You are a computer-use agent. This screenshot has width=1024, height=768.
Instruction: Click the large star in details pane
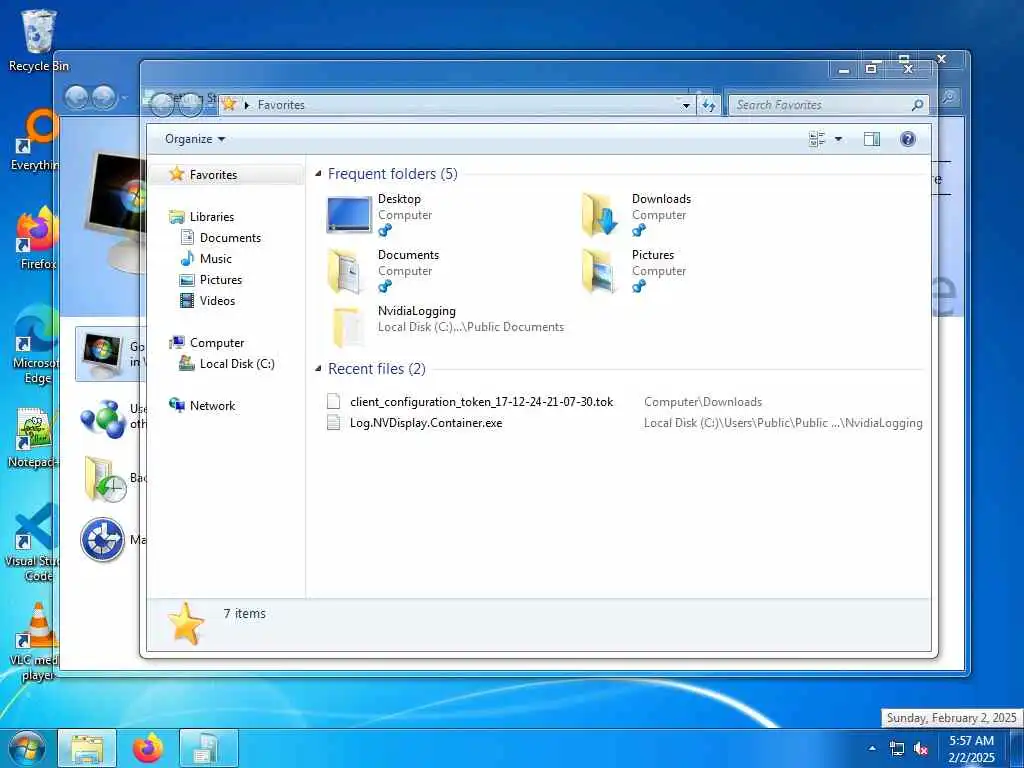pos(186,624)
